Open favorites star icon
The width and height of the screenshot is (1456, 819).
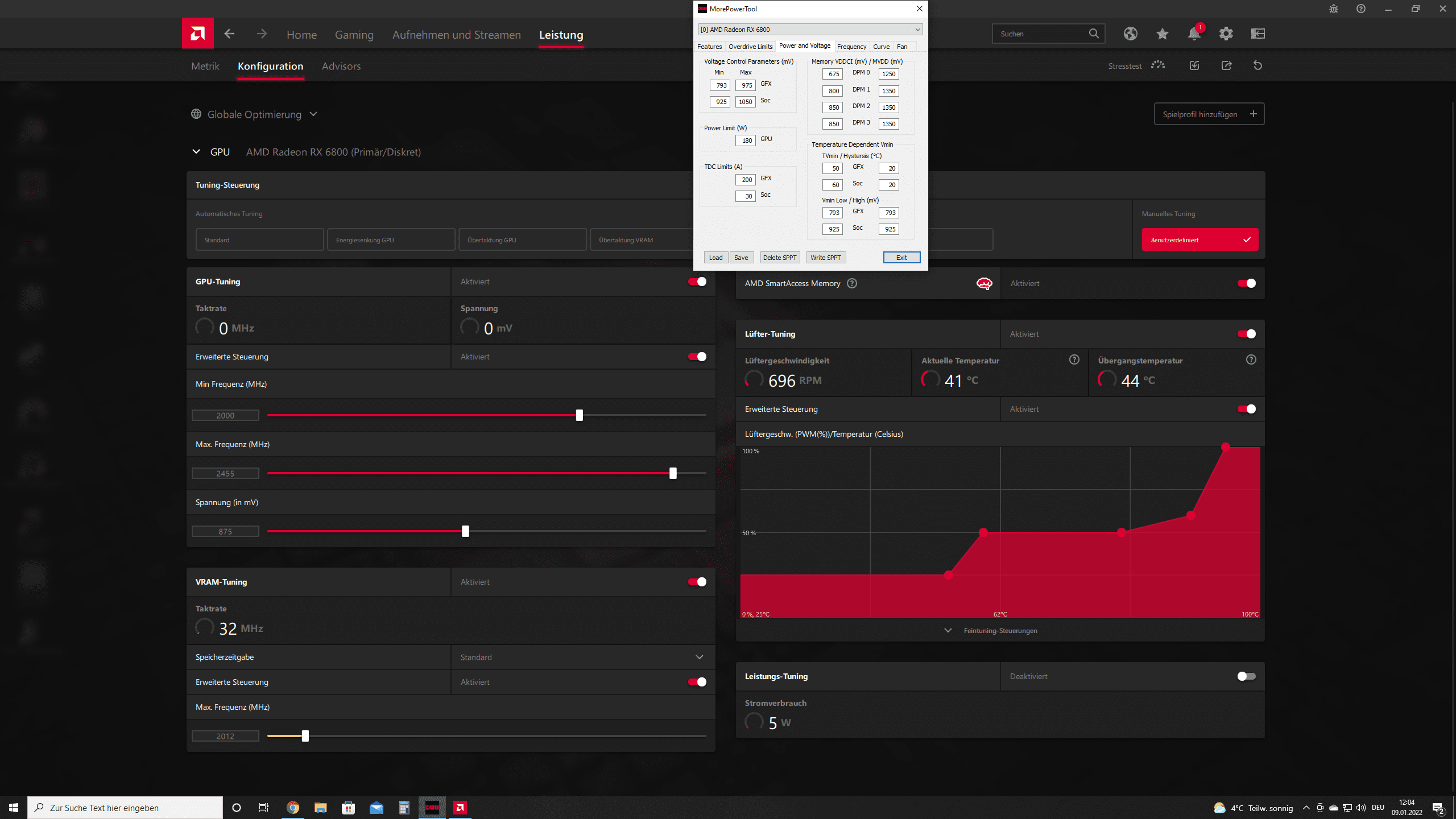pos(1163,34)
